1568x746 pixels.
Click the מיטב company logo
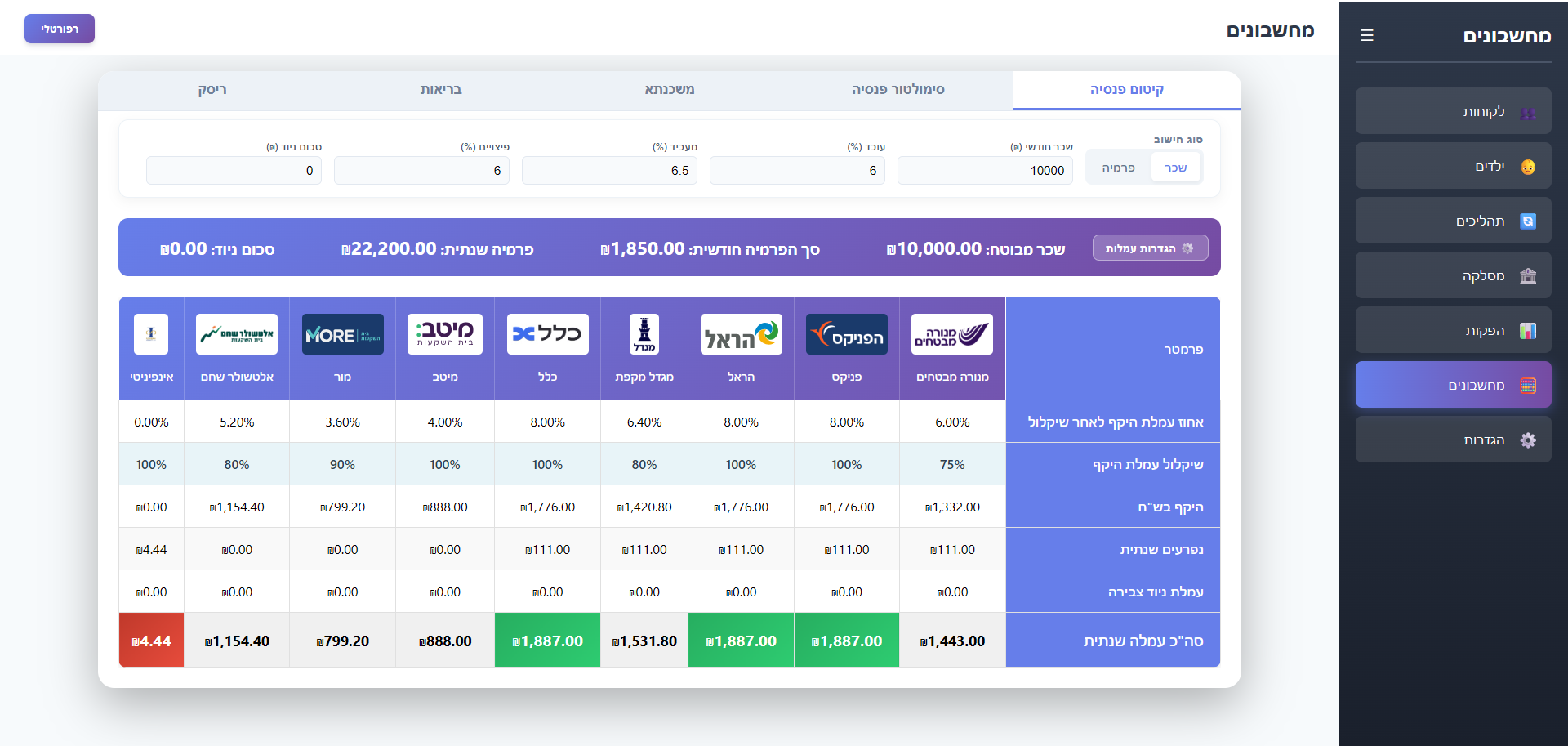point(445,334)
